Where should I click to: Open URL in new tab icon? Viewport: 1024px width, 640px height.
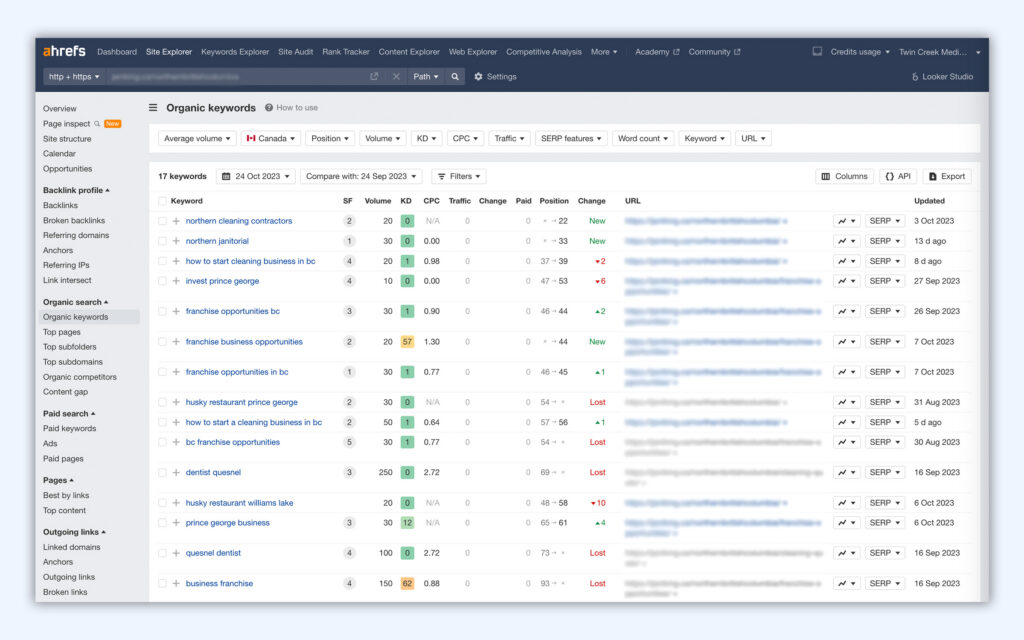[x=374, y=76]
